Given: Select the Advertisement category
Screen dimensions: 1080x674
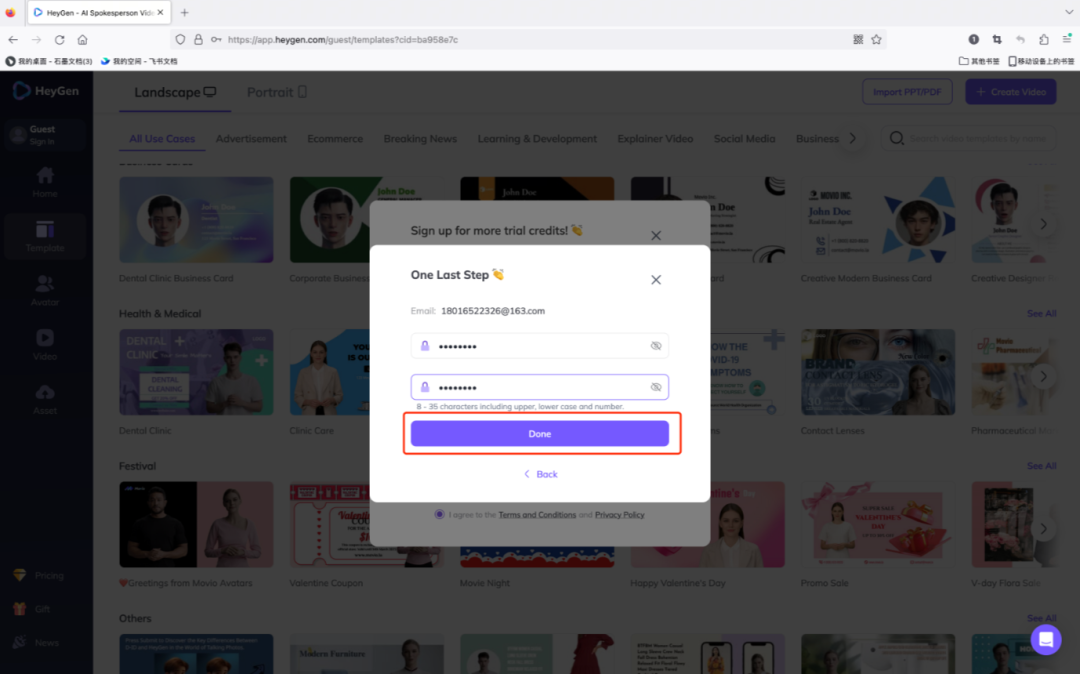Looking at the screenshot, I should (x=251, y=138).
